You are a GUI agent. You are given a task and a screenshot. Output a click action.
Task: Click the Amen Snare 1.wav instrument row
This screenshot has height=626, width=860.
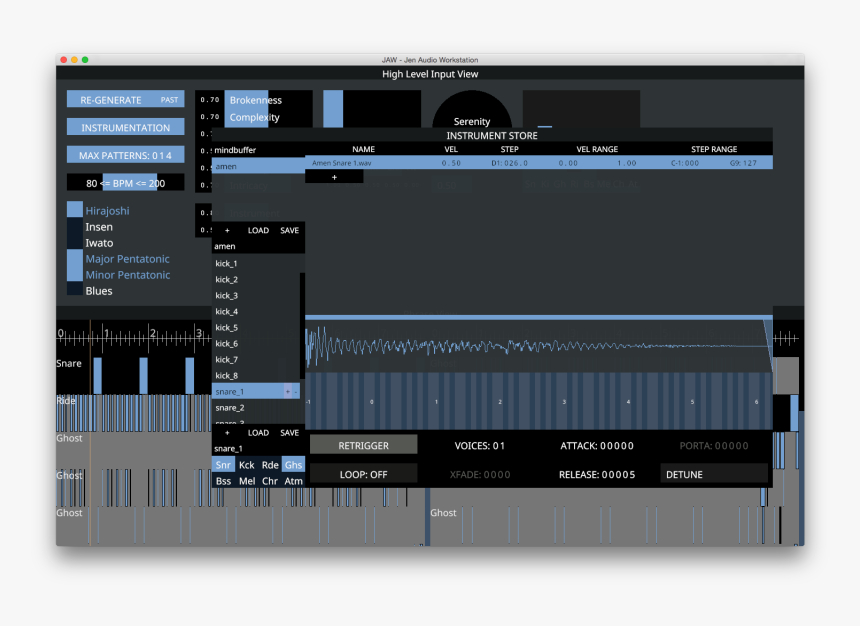tap(539, 162)
